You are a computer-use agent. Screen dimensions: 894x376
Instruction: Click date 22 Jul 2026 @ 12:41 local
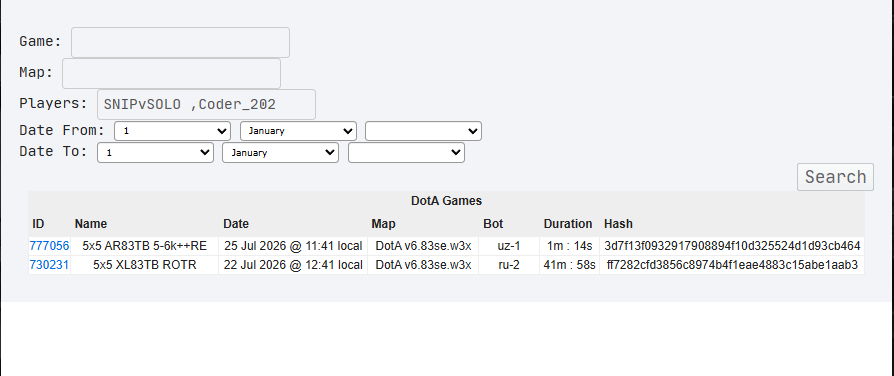click(x=293, y=265)
